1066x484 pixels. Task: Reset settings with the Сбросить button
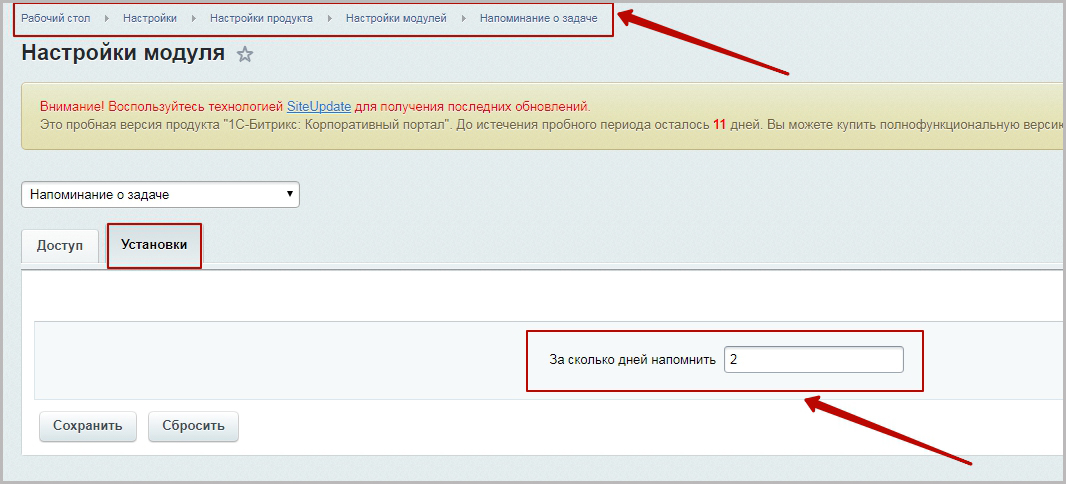tap(193, 426)
